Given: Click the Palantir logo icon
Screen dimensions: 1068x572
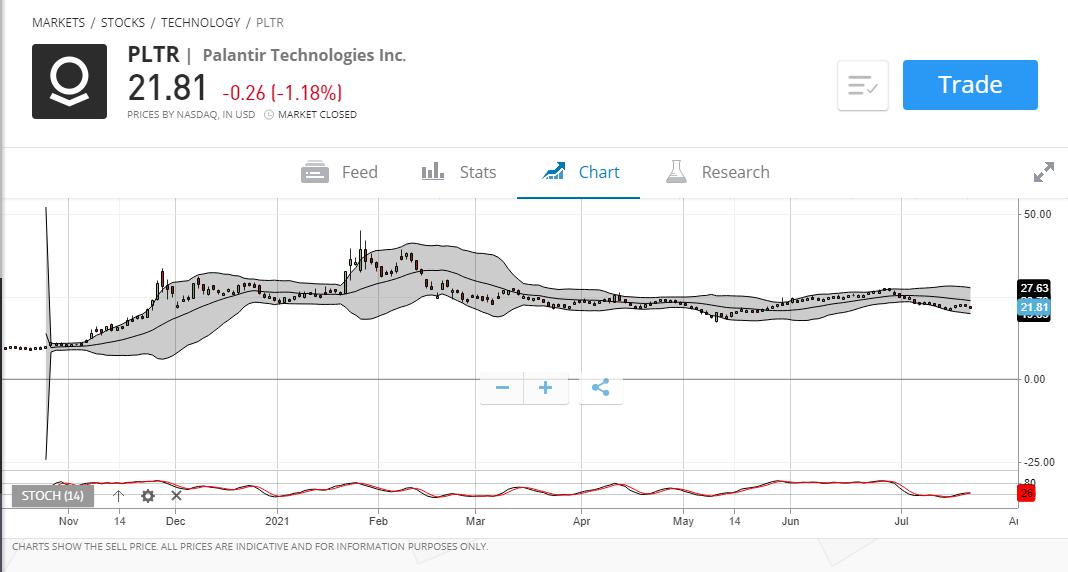Looking at the screenshot, I should pyautogui.click(x=69, y=82).
